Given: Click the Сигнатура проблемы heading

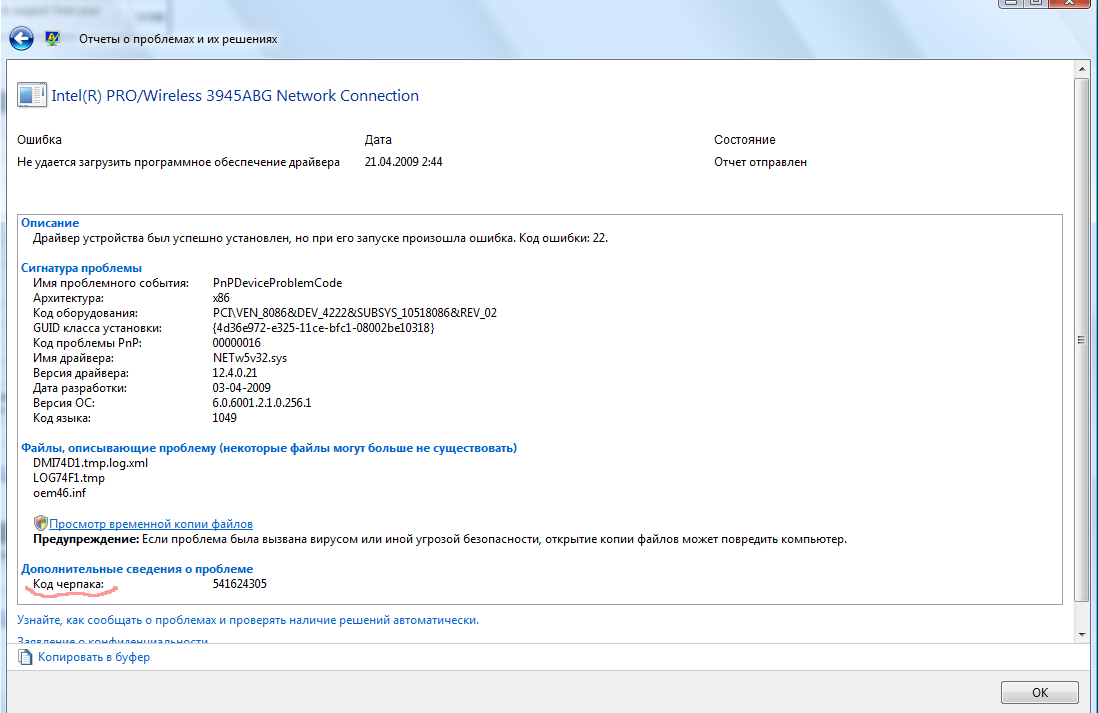Looking at the screenshot, I should 81,268.
